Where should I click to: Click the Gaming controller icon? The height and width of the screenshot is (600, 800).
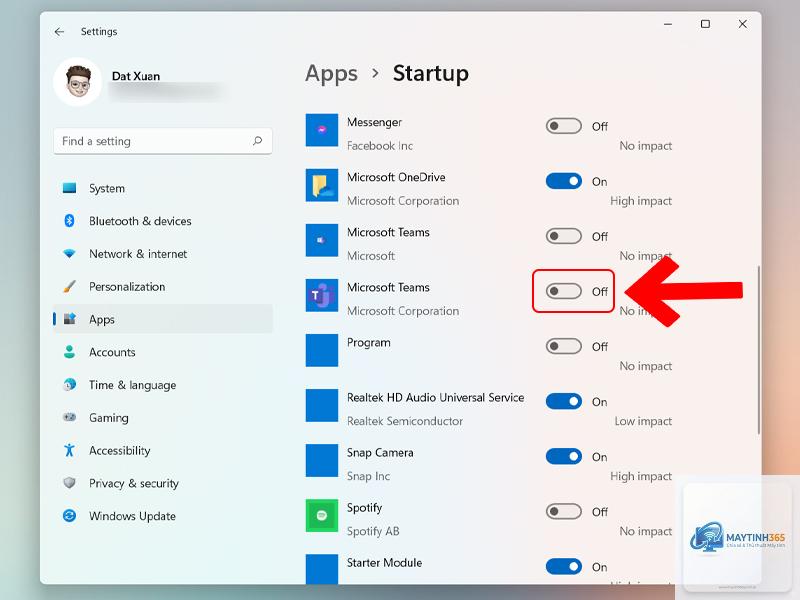coord(69,417)
